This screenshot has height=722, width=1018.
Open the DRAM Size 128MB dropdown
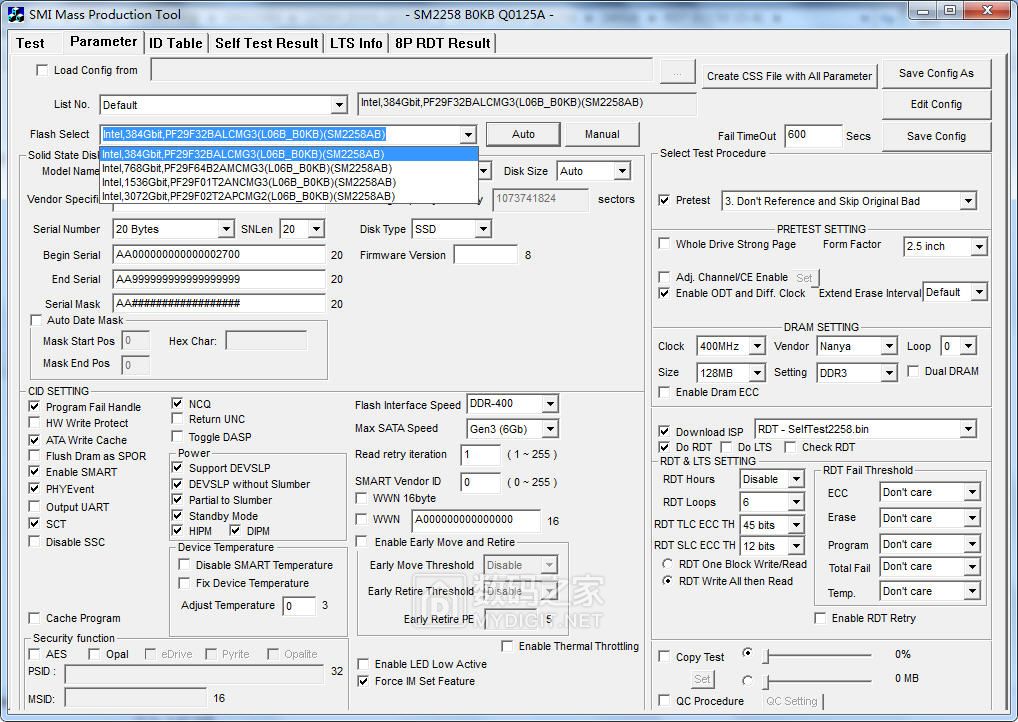tap(757, 373)
